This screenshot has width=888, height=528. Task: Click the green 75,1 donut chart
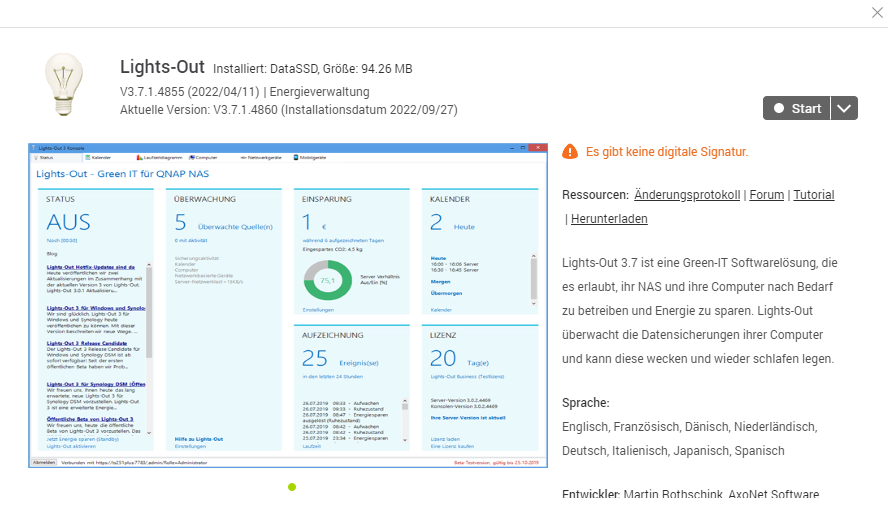[x=327, y=283]
